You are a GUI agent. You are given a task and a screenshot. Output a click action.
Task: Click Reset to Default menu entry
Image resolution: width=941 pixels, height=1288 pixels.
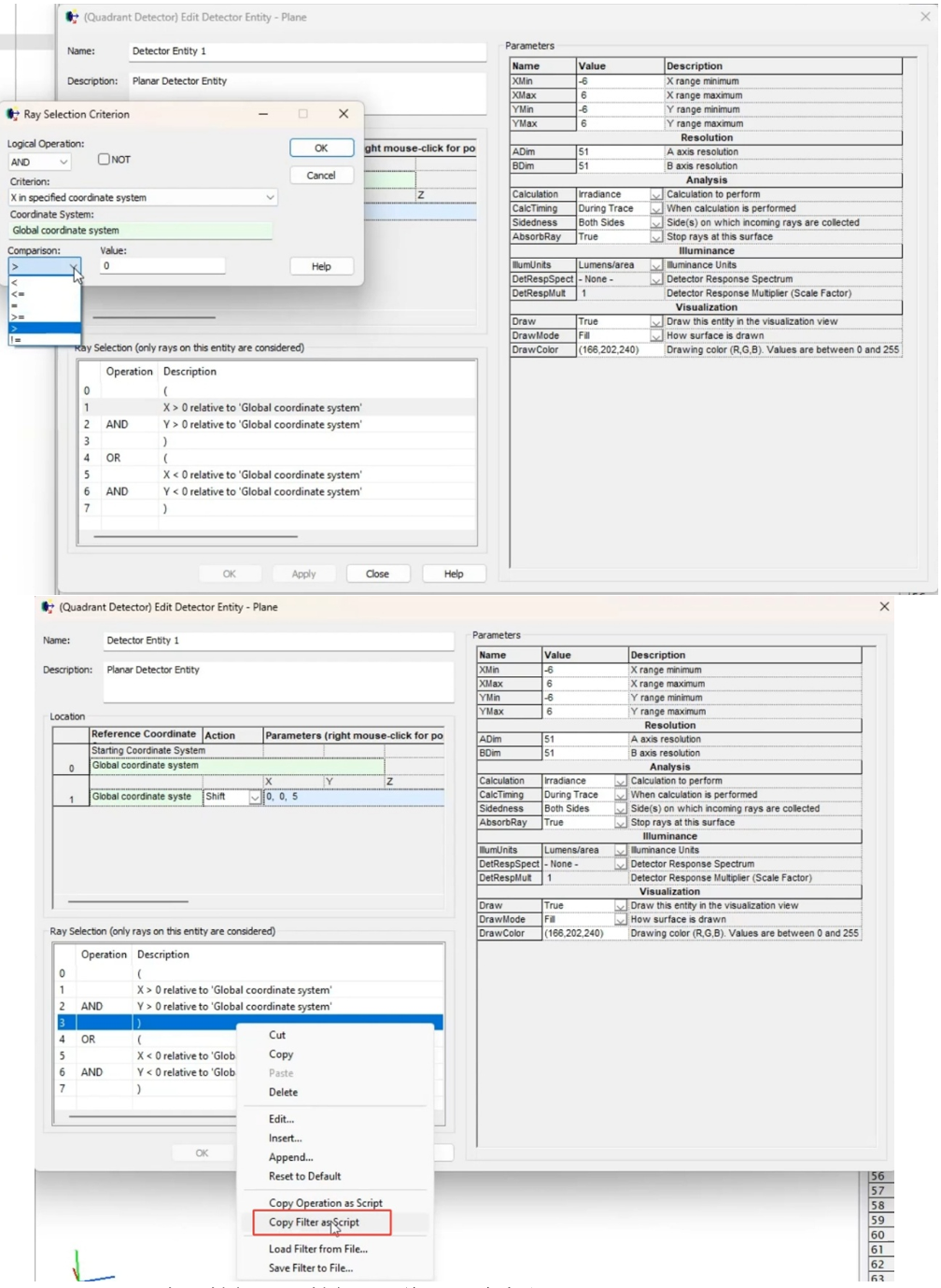point(304,1177)
